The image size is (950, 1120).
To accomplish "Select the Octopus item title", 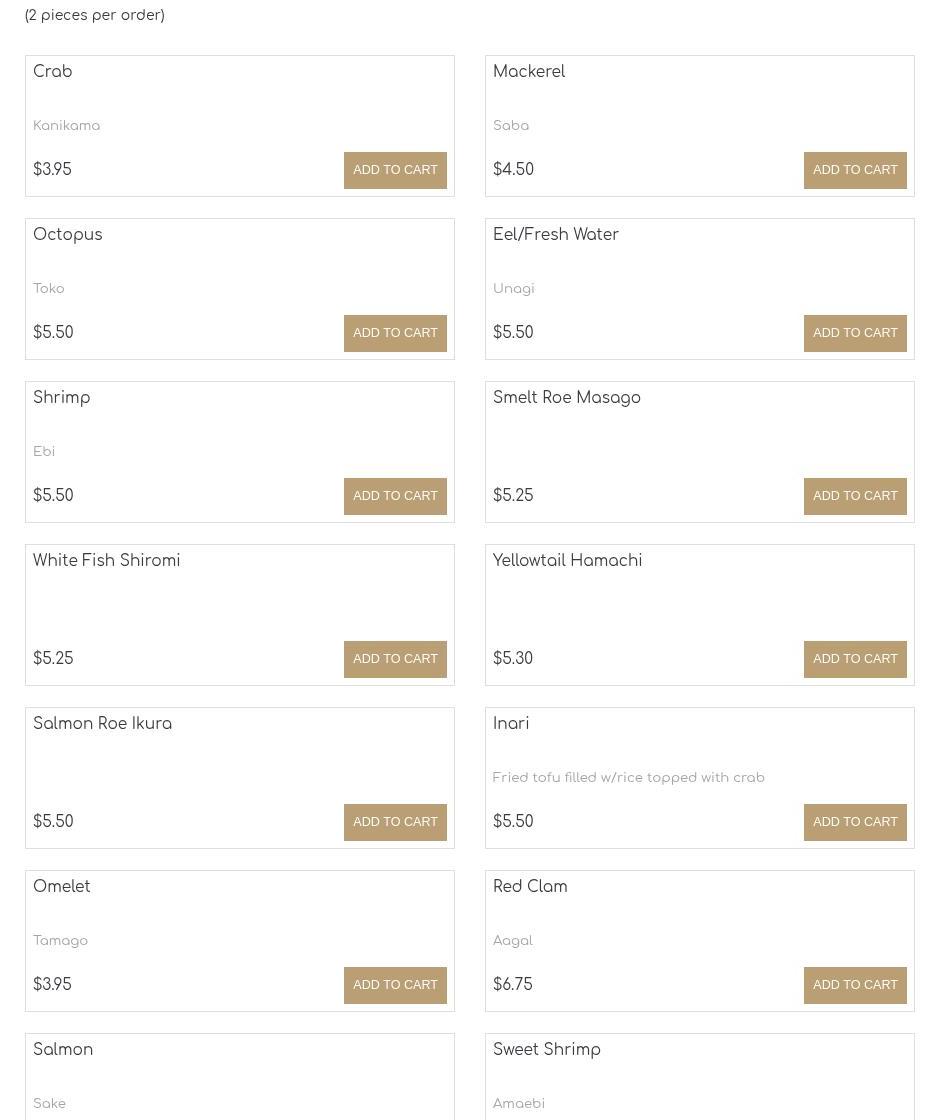I will (x=67, y=235).
